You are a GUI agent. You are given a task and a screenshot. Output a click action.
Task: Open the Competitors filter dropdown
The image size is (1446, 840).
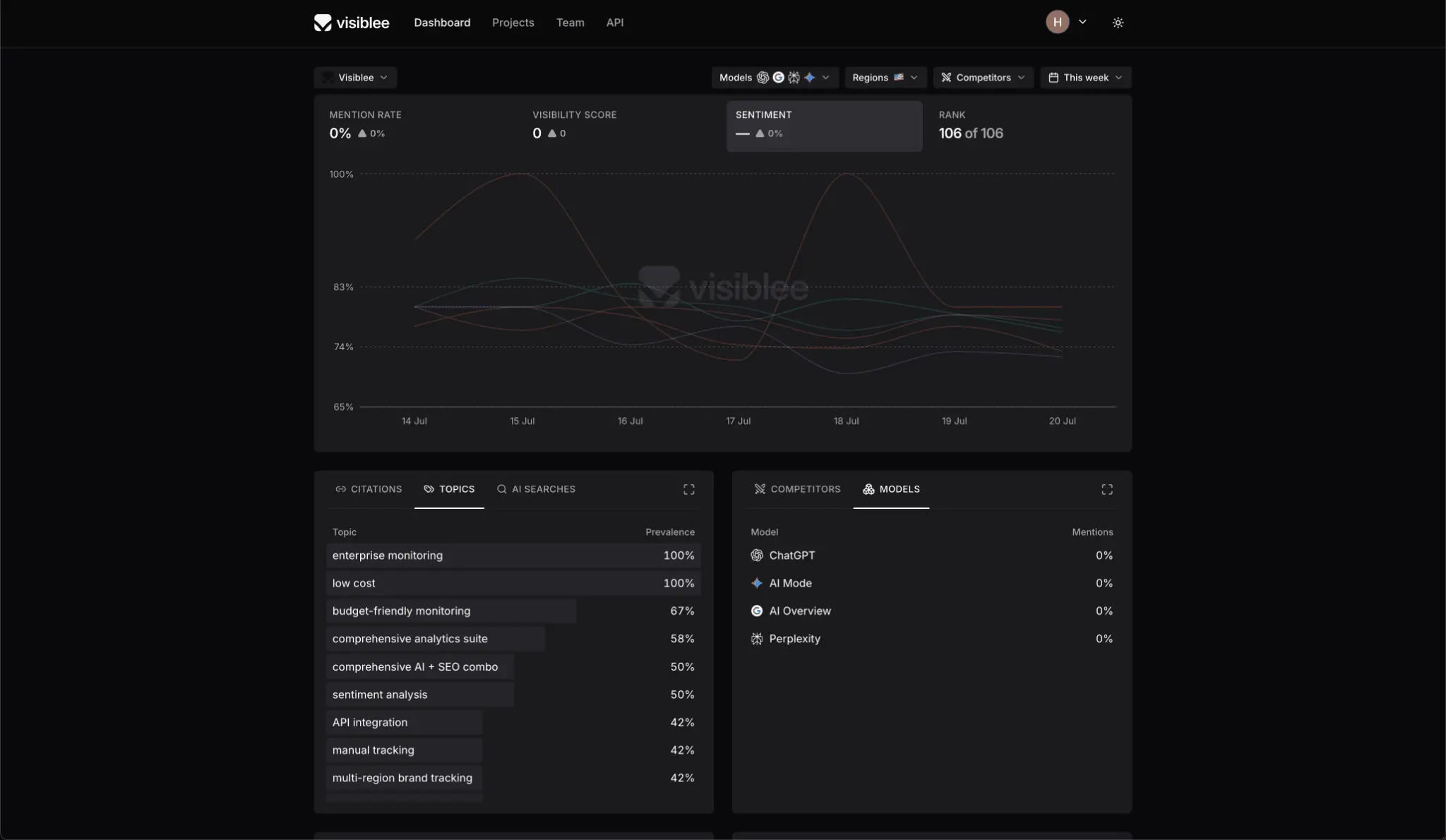tap(983, 78)
